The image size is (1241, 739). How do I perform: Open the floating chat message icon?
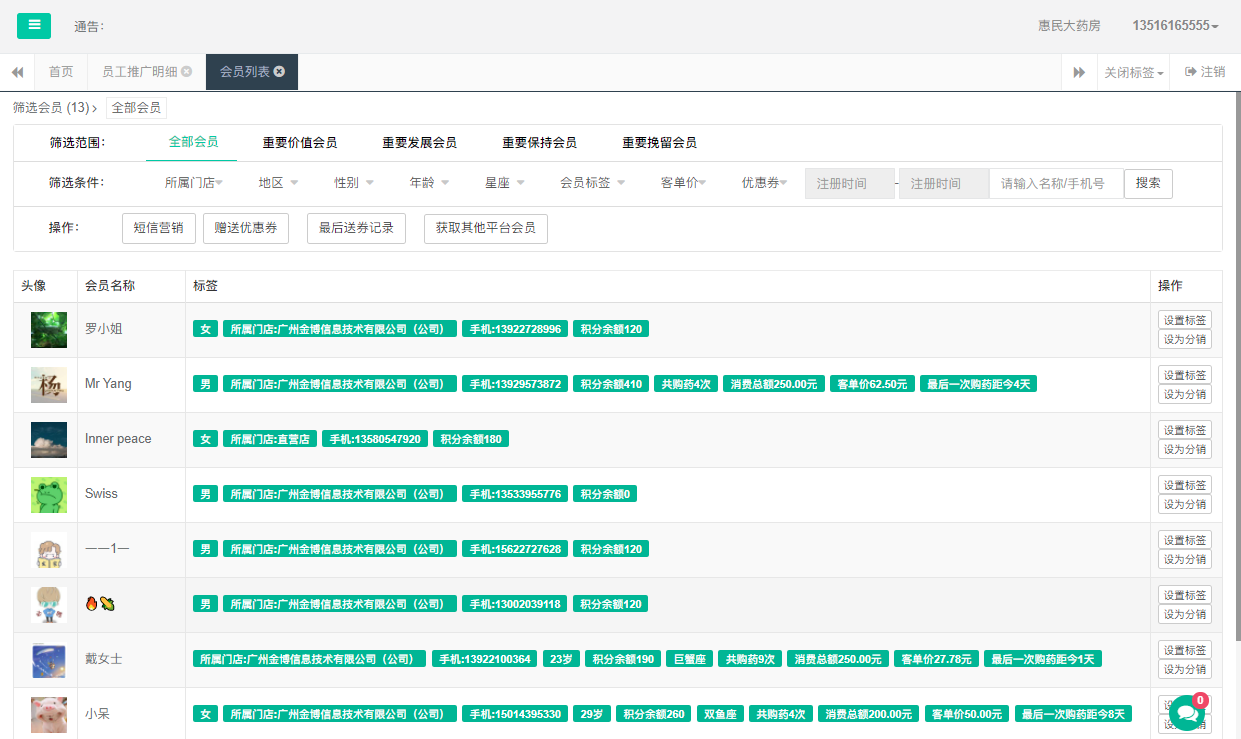point(1187,713)
